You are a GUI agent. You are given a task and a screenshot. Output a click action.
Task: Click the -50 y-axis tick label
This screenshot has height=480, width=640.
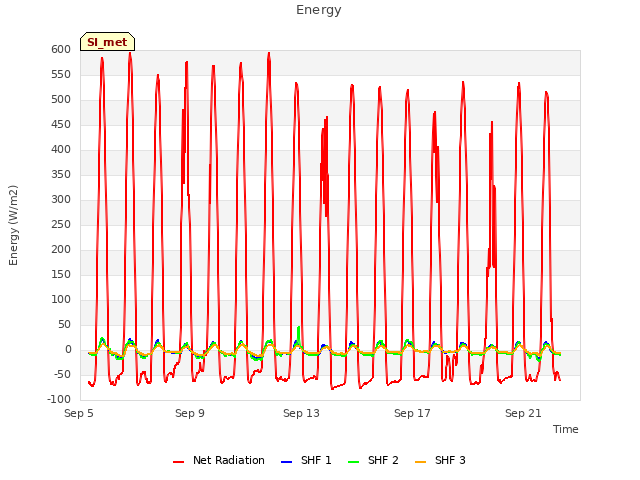point(62,375)
